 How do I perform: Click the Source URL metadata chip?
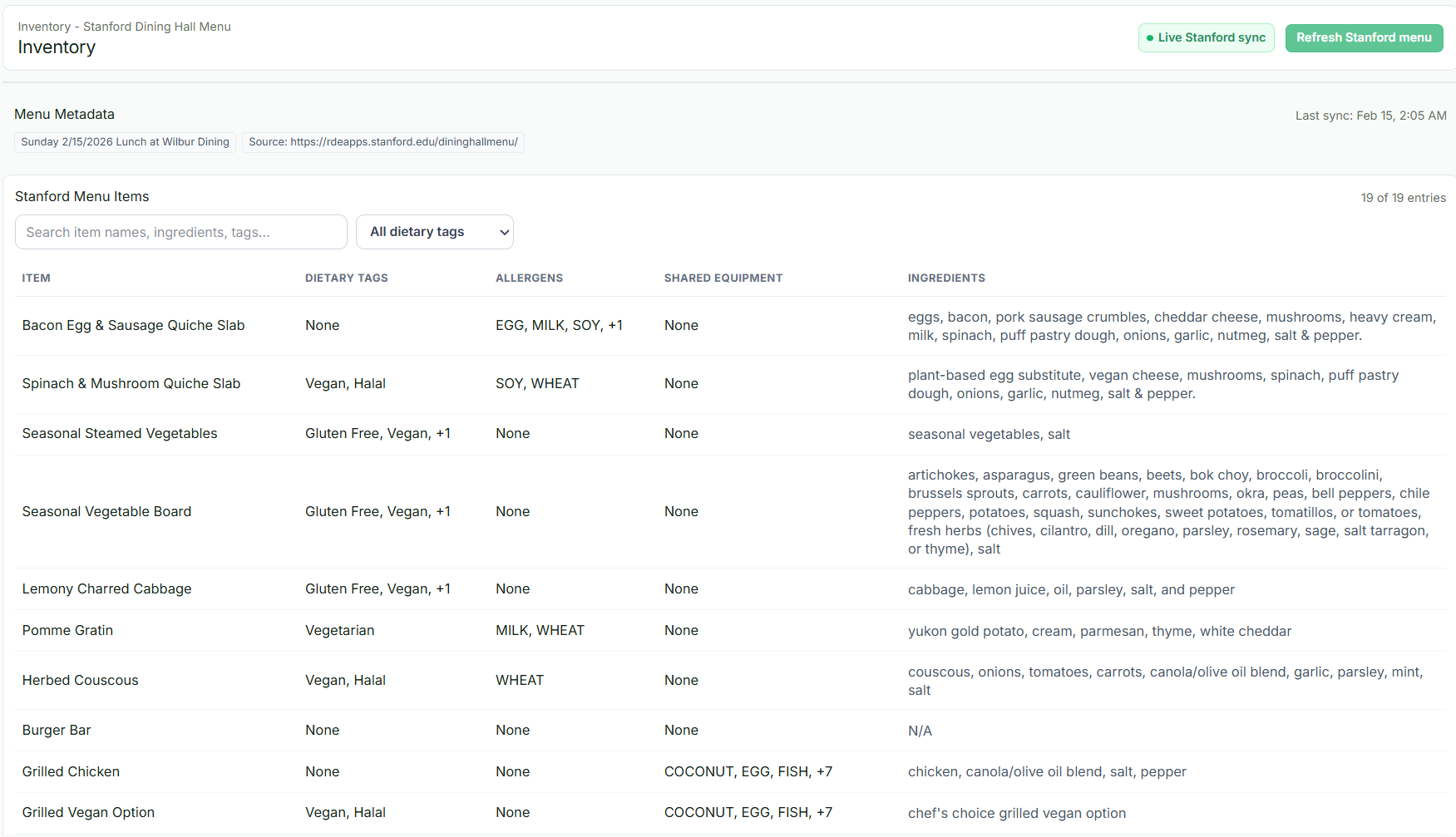pyautogui.click(x=383, y=142)
